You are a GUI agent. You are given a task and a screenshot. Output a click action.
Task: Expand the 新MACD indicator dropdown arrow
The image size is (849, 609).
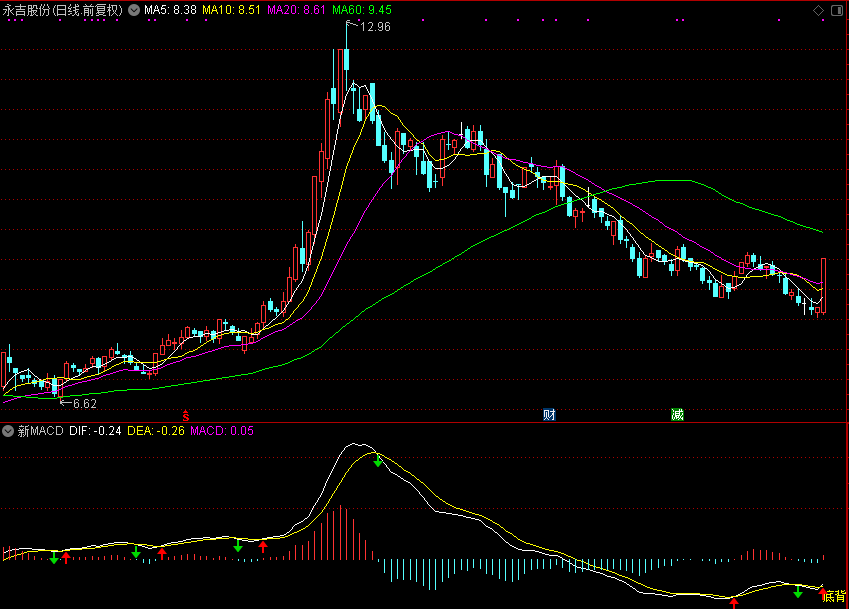coord(8,431)
